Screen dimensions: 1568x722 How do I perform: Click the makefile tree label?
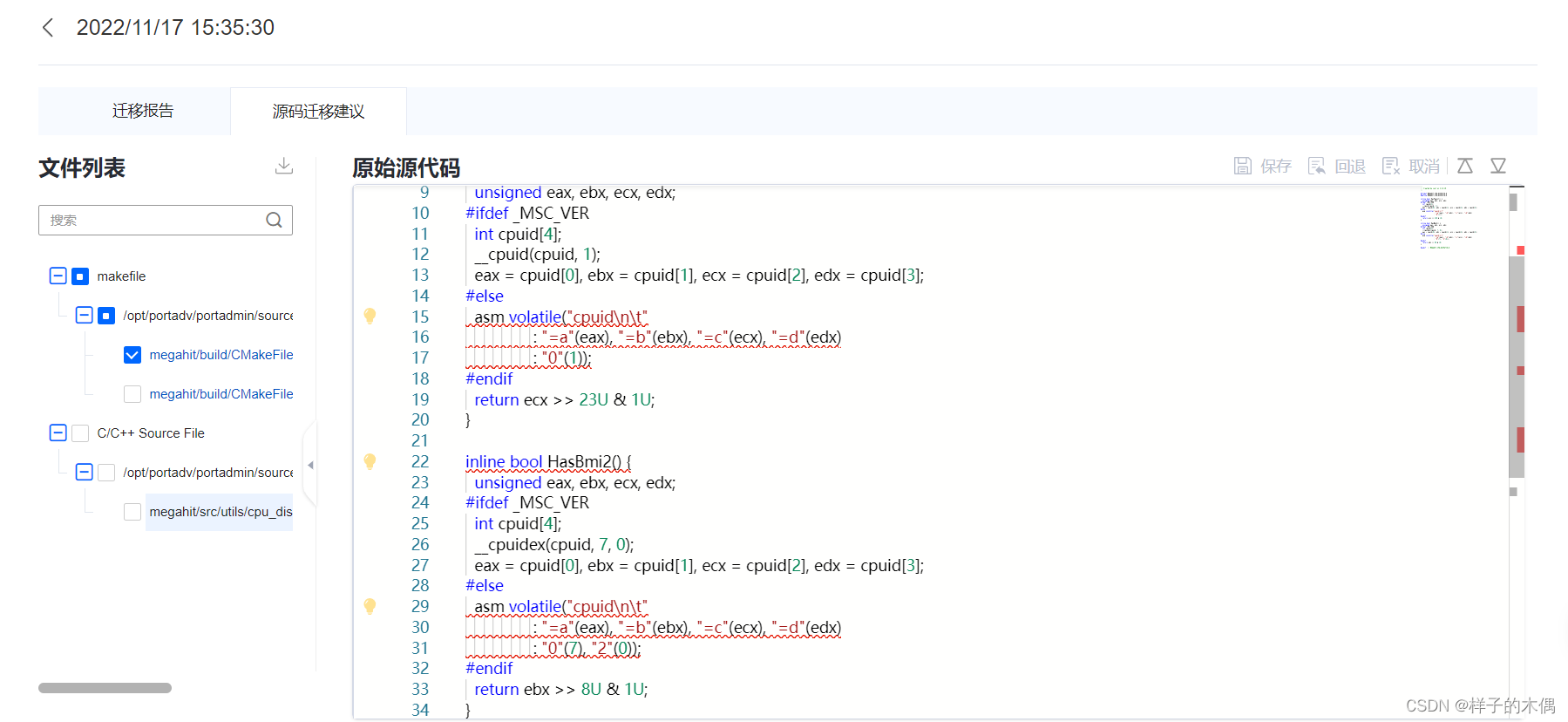point(121,276)
